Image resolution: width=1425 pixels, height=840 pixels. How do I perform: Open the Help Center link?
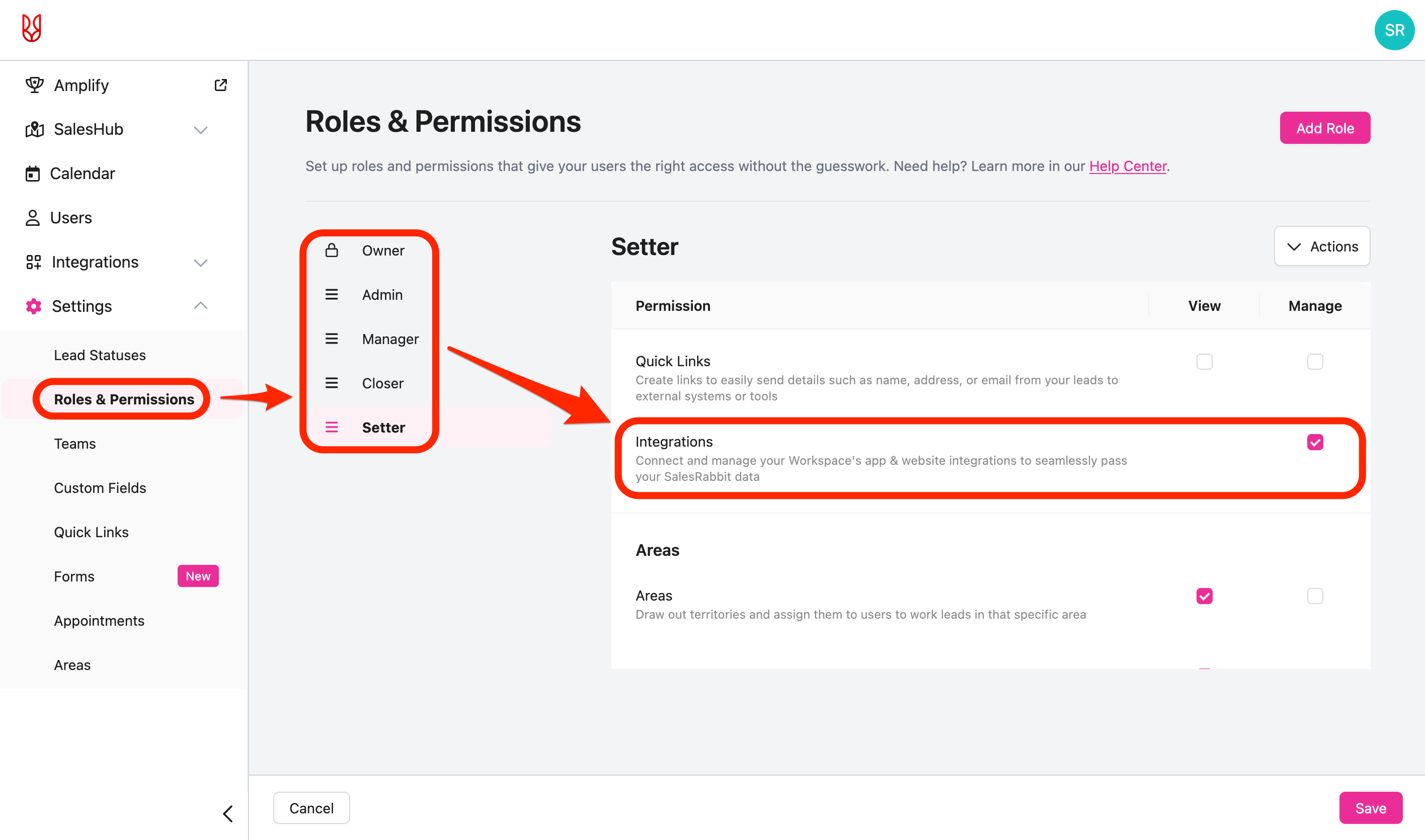point(1127,166)
